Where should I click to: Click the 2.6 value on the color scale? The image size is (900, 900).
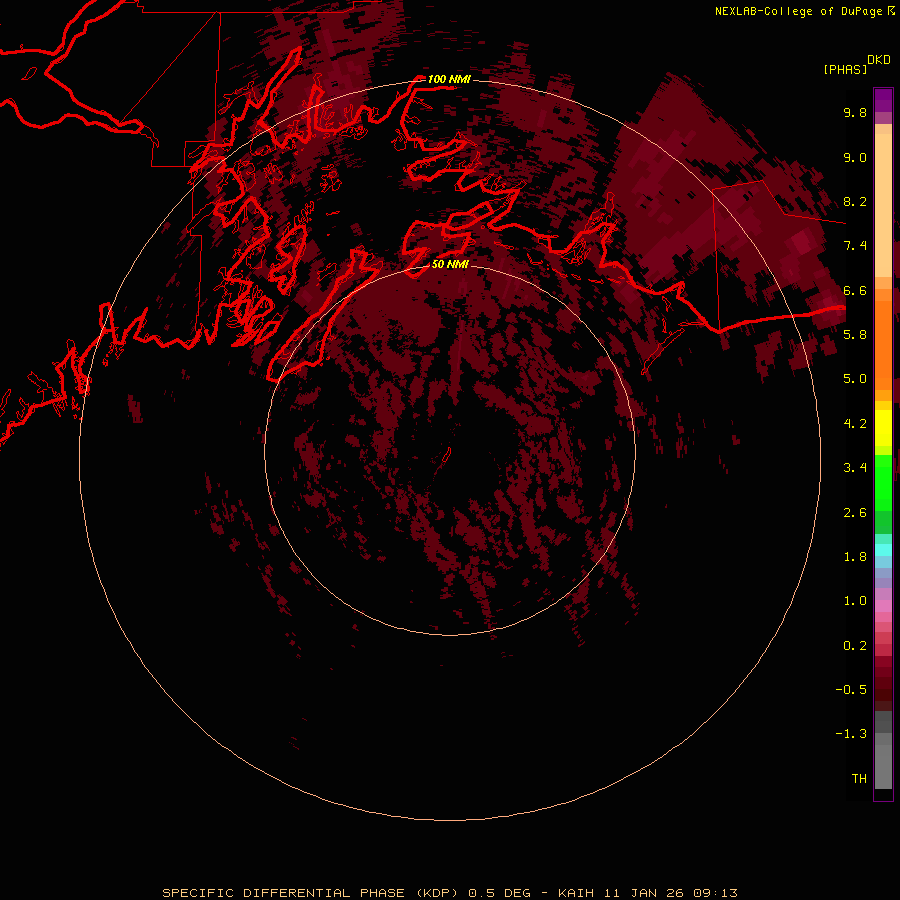point(855,513)
